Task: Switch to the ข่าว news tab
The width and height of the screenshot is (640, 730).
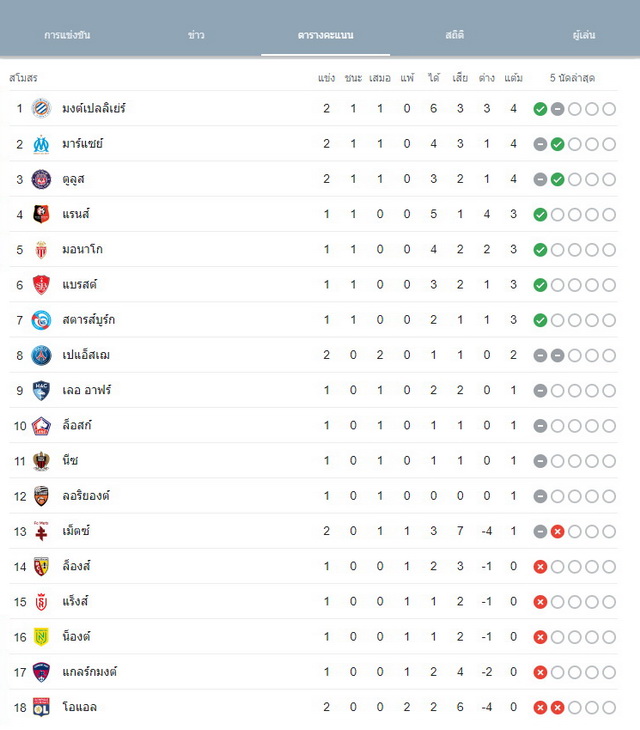Action: [196, 35]
